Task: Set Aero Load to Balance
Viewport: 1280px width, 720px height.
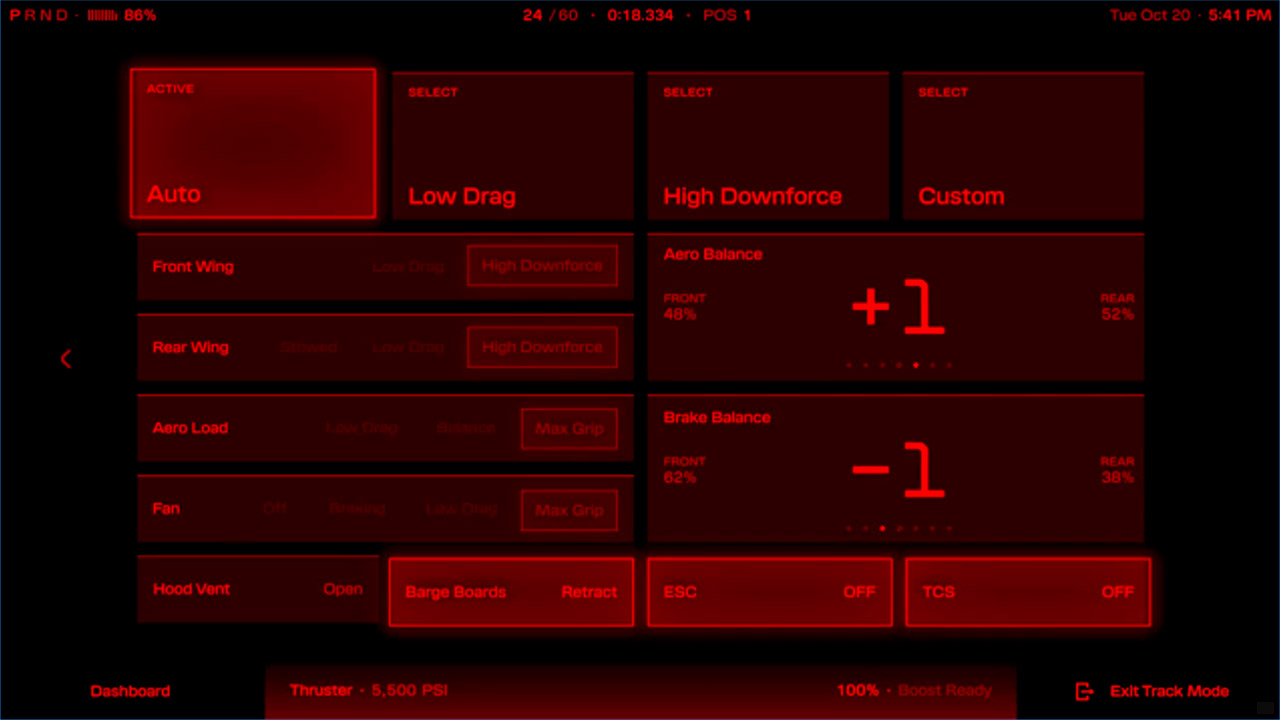Action: click(466, 428)
